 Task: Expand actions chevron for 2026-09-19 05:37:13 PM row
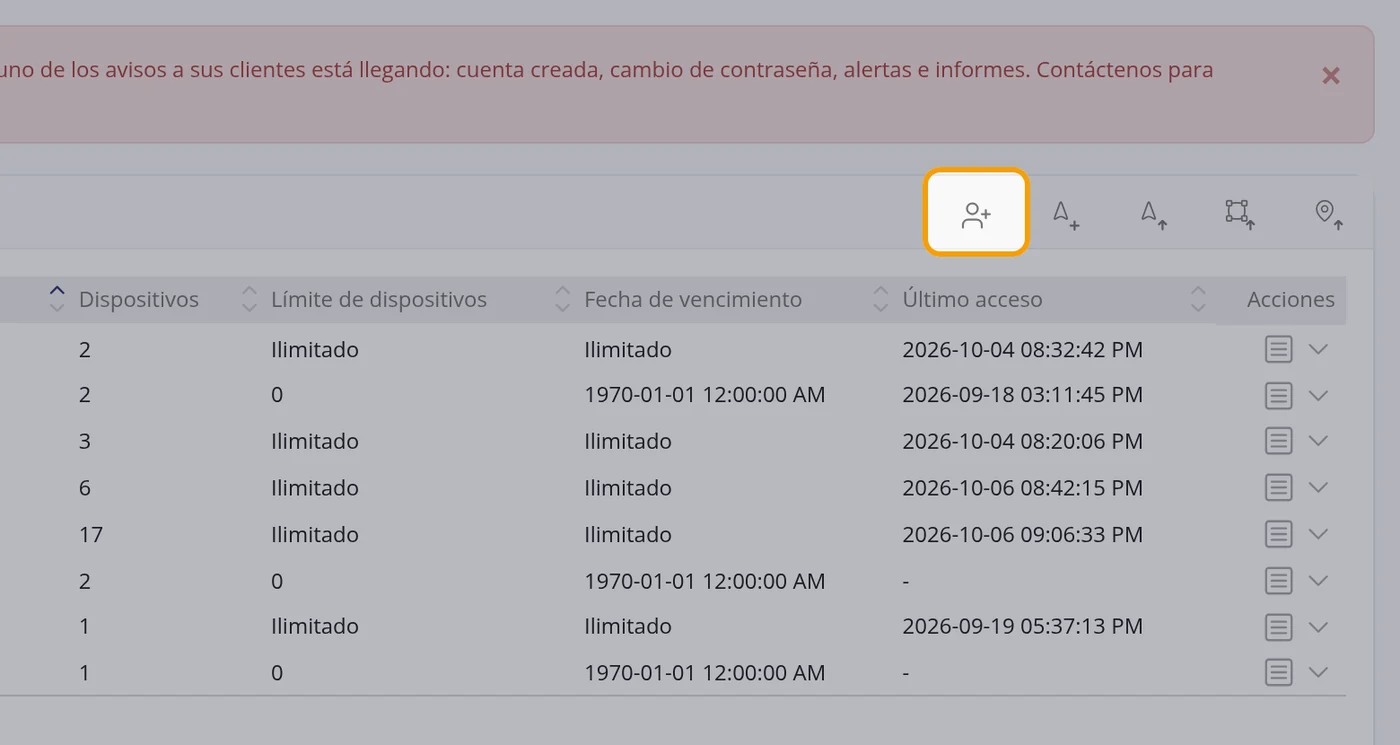(x=1318, y=627)
